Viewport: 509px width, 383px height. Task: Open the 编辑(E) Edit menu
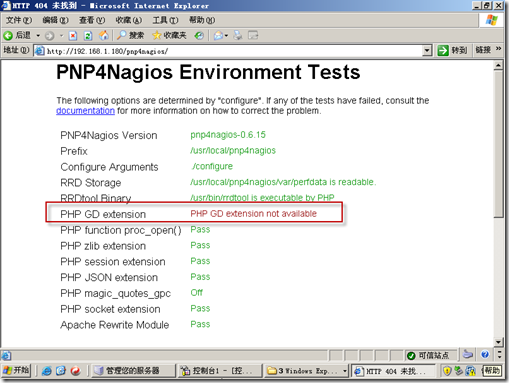pyautogui.click(x=55, y=20)
